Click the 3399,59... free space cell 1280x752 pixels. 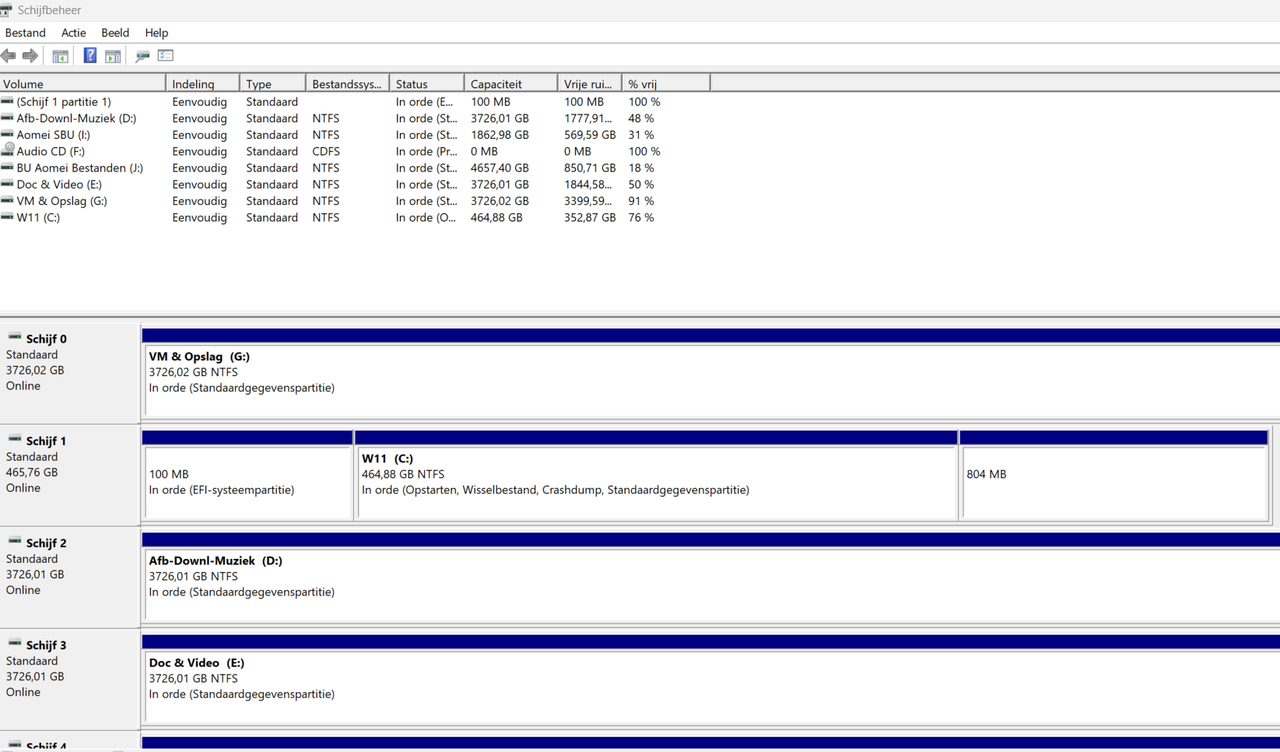[588, 200]
